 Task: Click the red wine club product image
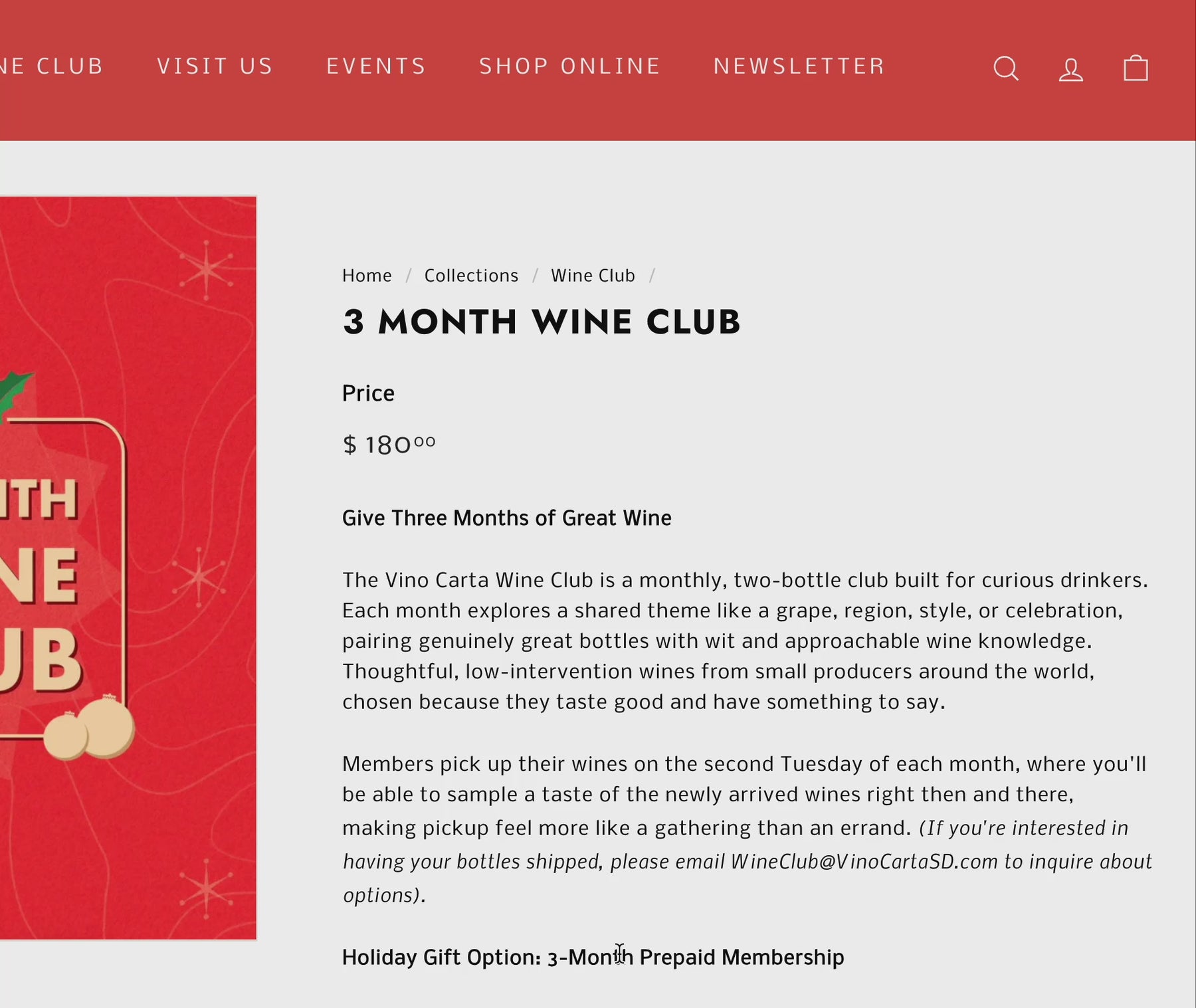pos(128,567)
